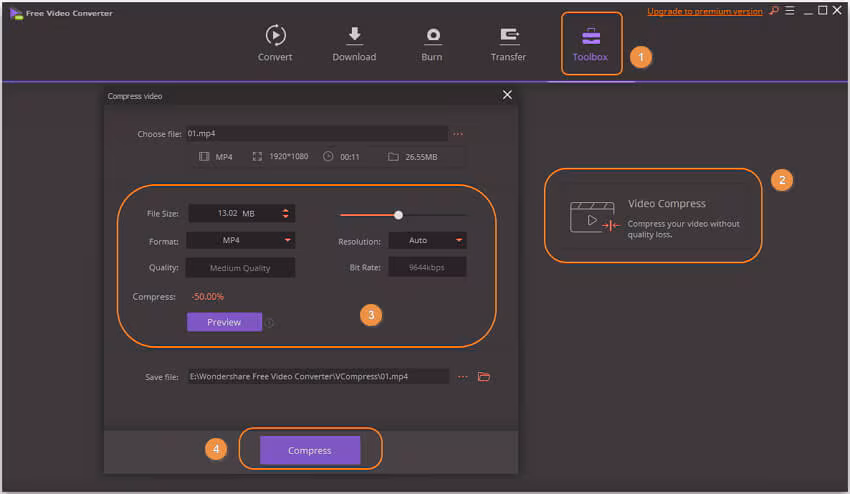Screen dimensions: 850x494
Task: Open output folder icon next to Save file
Action: 484,376
